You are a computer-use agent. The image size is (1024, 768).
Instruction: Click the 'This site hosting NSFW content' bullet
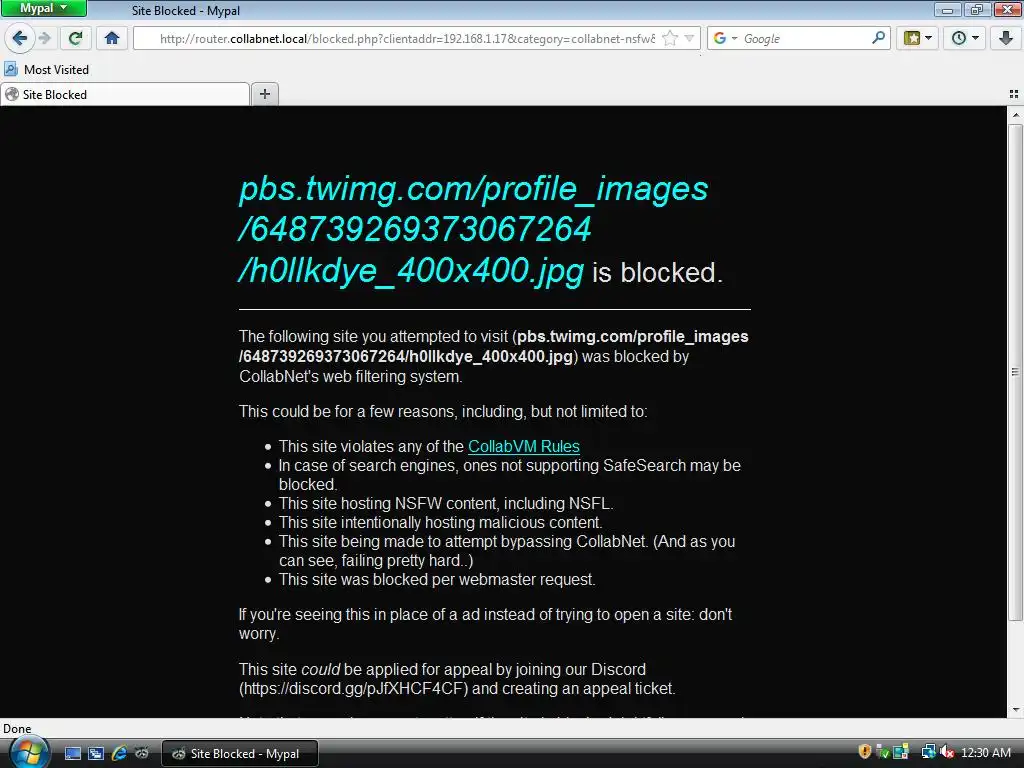[446, 504]
